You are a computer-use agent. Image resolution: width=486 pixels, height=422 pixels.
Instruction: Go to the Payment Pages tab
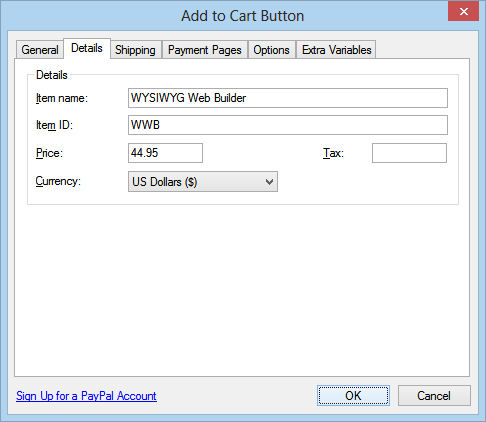205,50
